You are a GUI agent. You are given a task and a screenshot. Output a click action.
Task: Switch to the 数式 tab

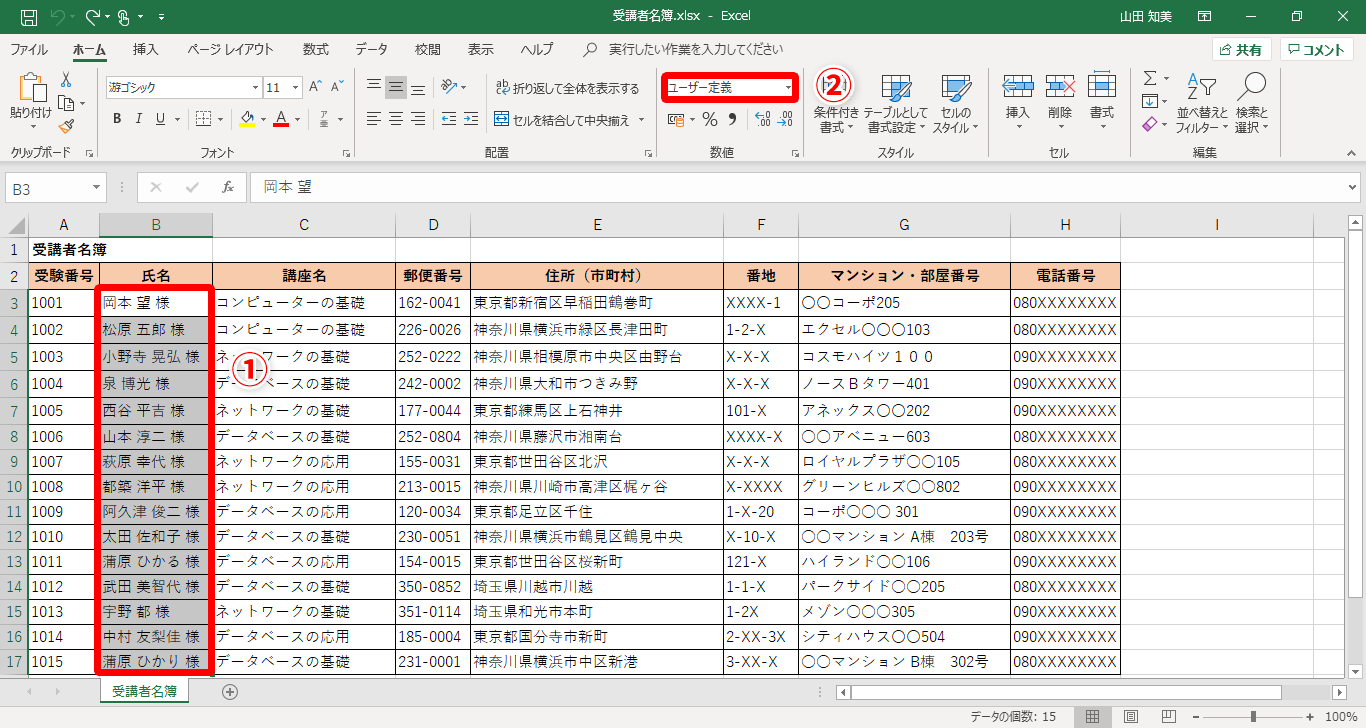point(316,49)
